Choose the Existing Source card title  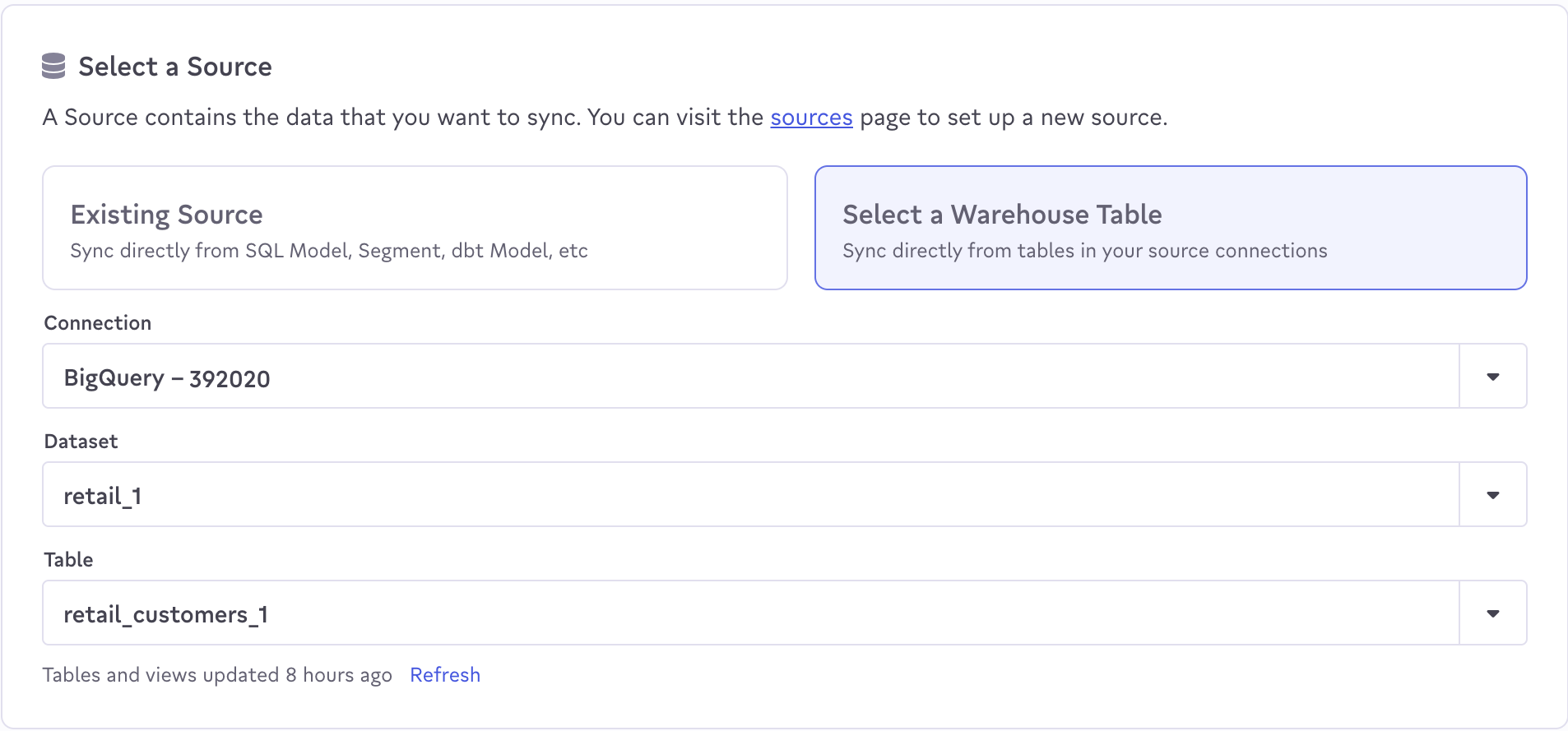166,215
